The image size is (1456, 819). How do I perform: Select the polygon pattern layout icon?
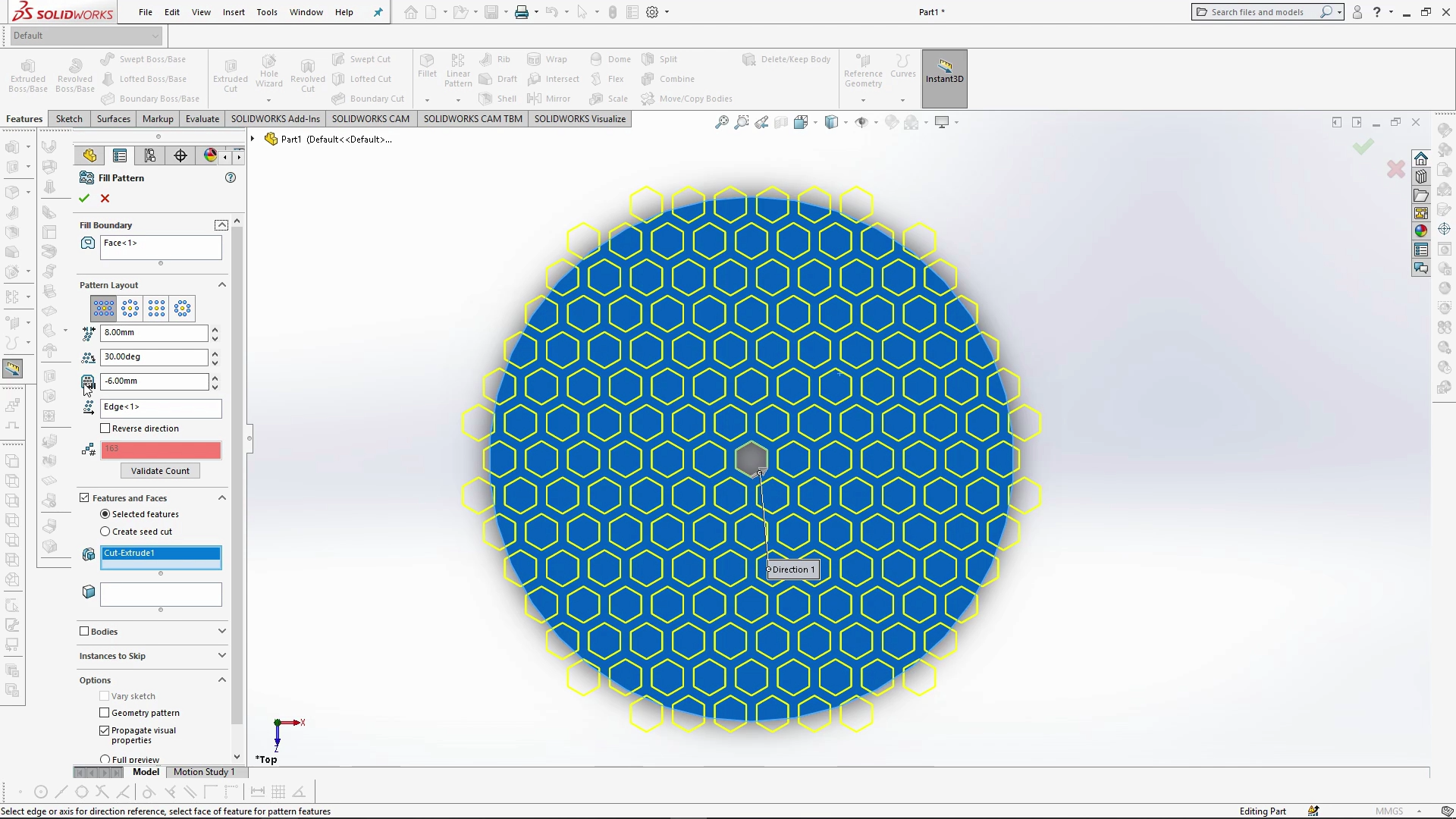click(x=183, y=308)
